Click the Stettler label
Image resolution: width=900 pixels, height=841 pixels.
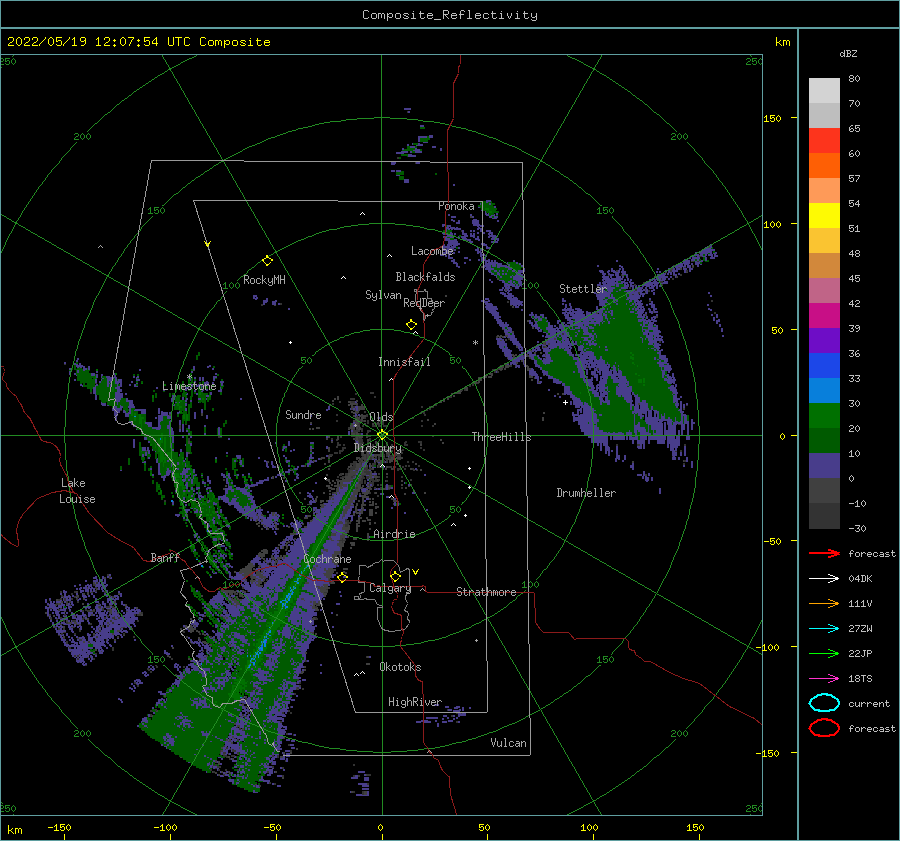[583, 289]
